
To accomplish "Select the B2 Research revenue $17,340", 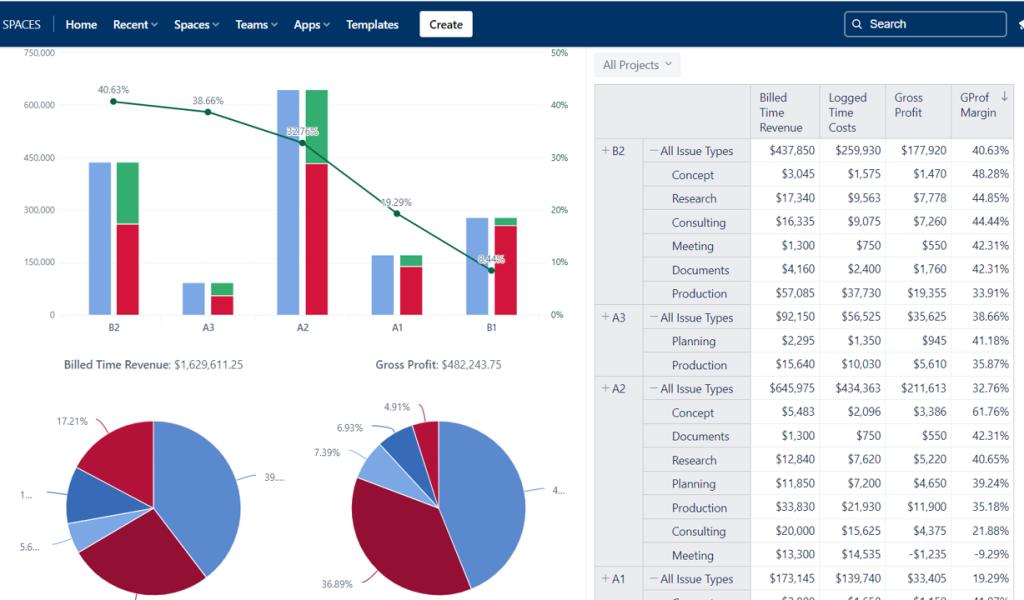I will [785, 198].
